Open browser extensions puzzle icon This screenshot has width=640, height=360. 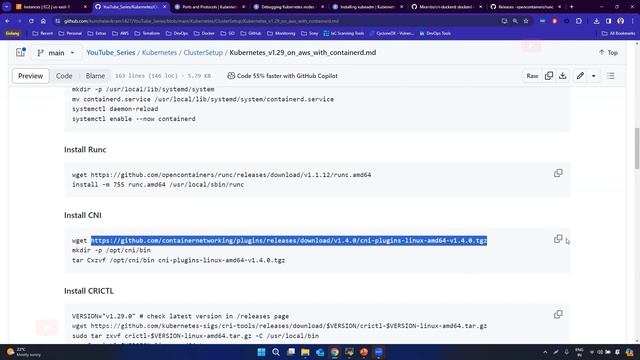point(579,21)
